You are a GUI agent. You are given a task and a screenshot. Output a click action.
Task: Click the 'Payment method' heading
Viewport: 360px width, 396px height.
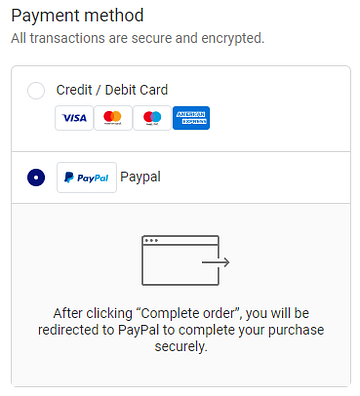[77, 15]
